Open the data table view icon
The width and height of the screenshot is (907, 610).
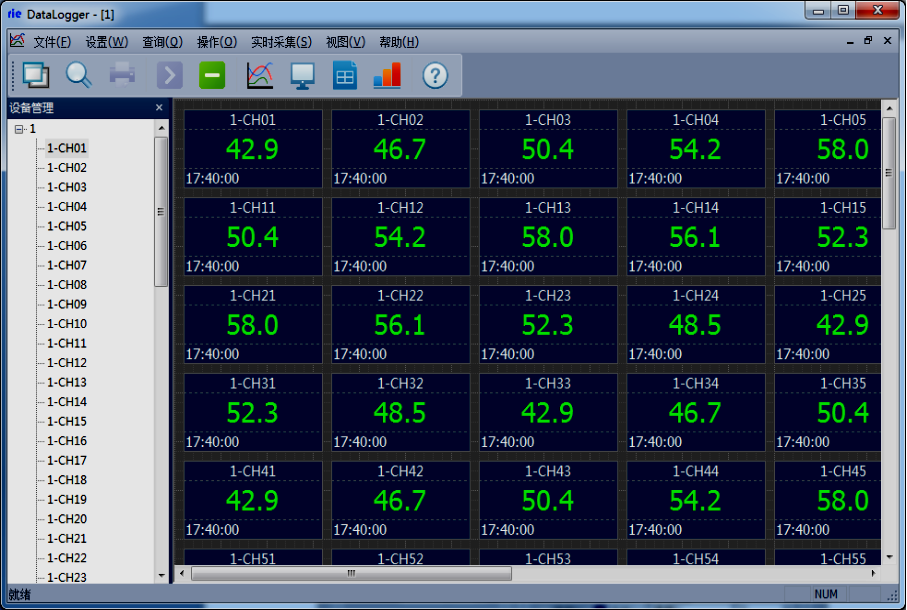click(x=344, y=75)
